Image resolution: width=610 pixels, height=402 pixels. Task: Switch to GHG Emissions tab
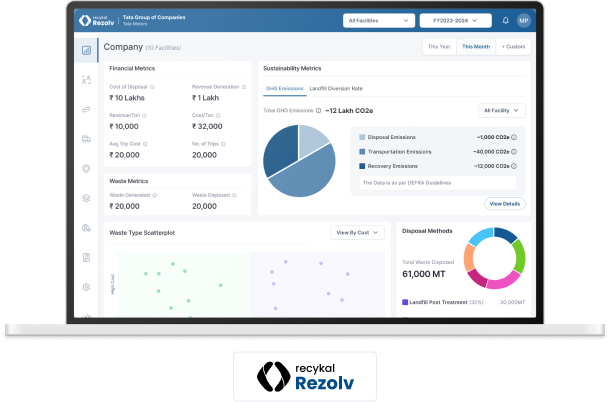pyautogui.click(x=284, y=89)
